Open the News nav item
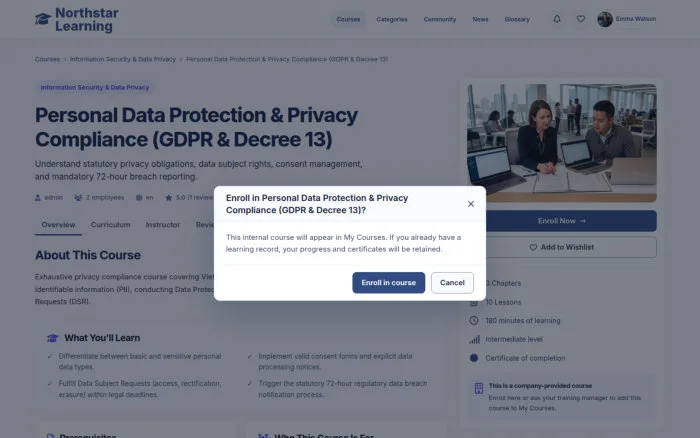This screenshot has width=700, height=438. pos(480,19)
